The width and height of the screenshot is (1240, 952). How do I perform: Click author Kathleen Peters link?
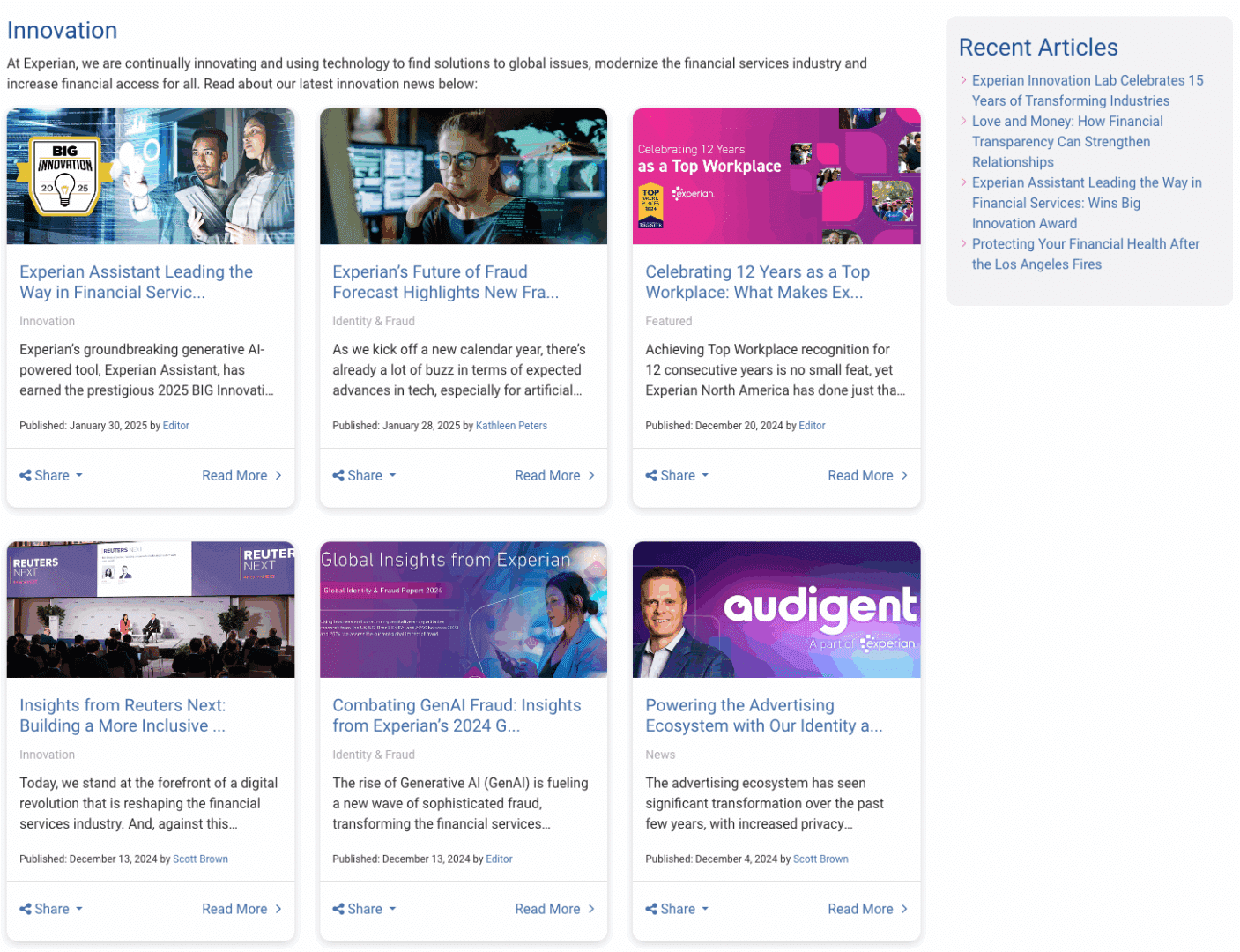511,426
